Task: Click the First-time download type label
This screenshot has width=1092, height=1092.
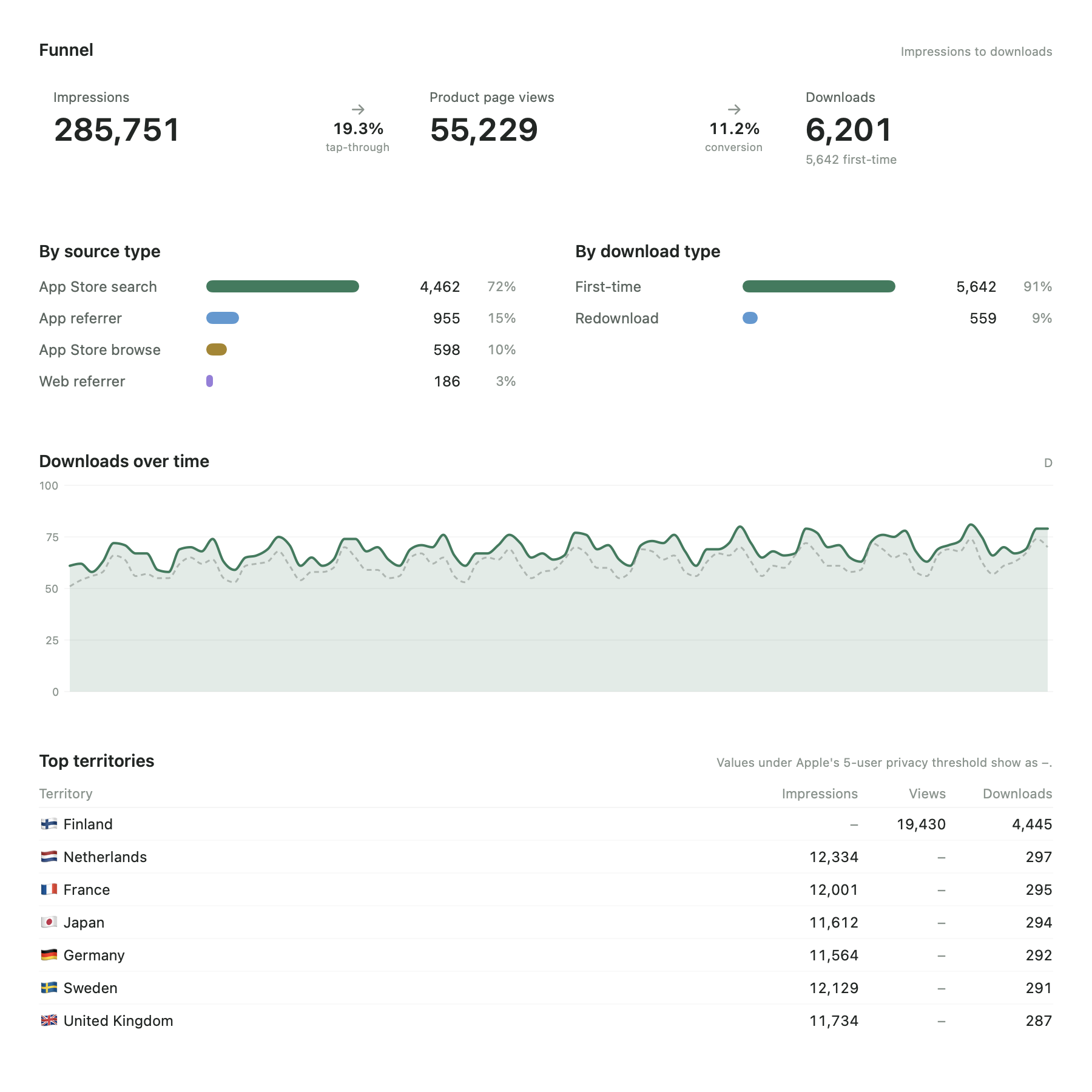Action: [x=608, y=286]
